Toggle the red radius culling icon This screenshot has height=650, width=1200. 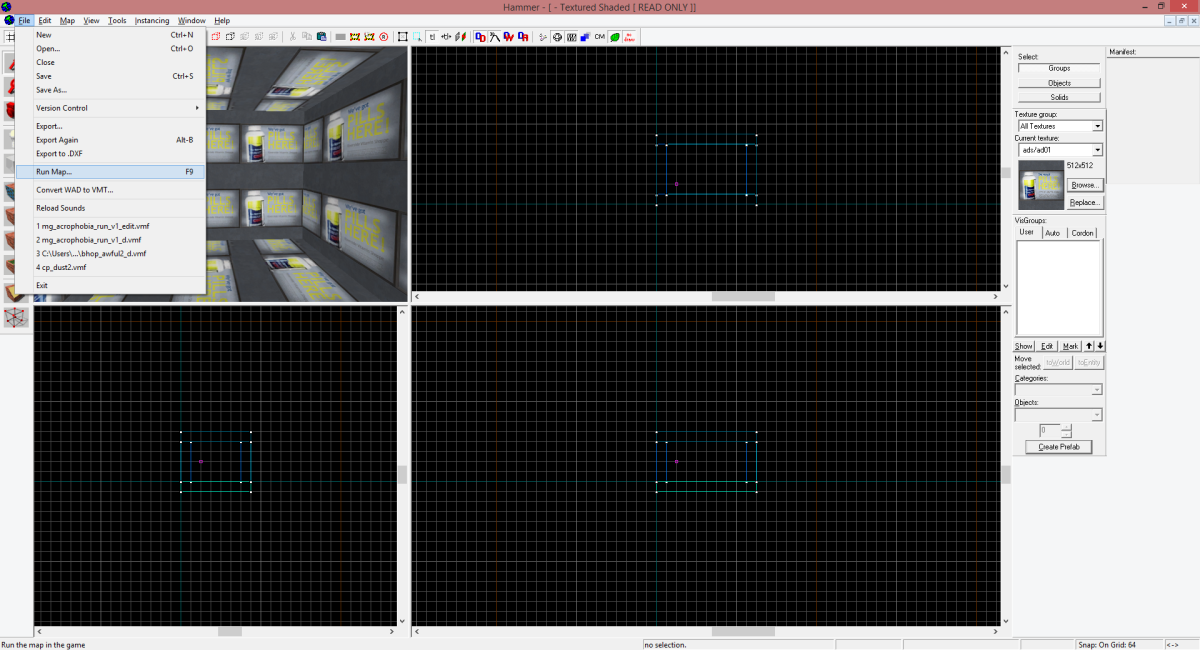(x=384, y=37)
